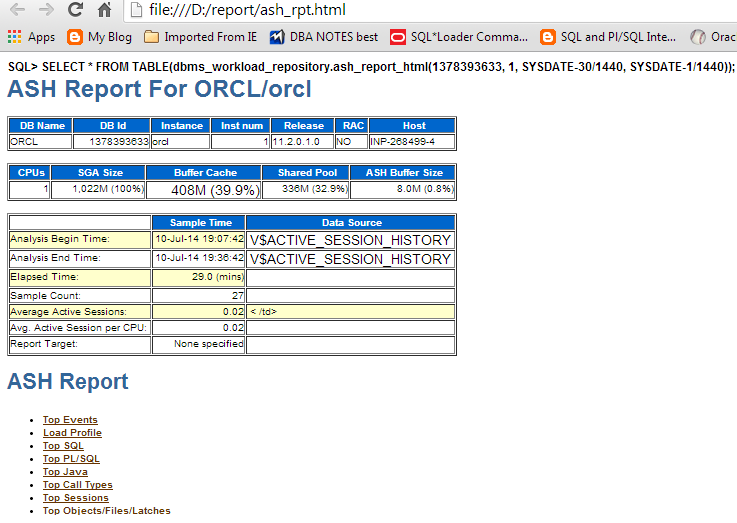Screen dimensions: 737x523
Task: Click the INP-268499-4 host cell
Action: [x=413, y=141]
